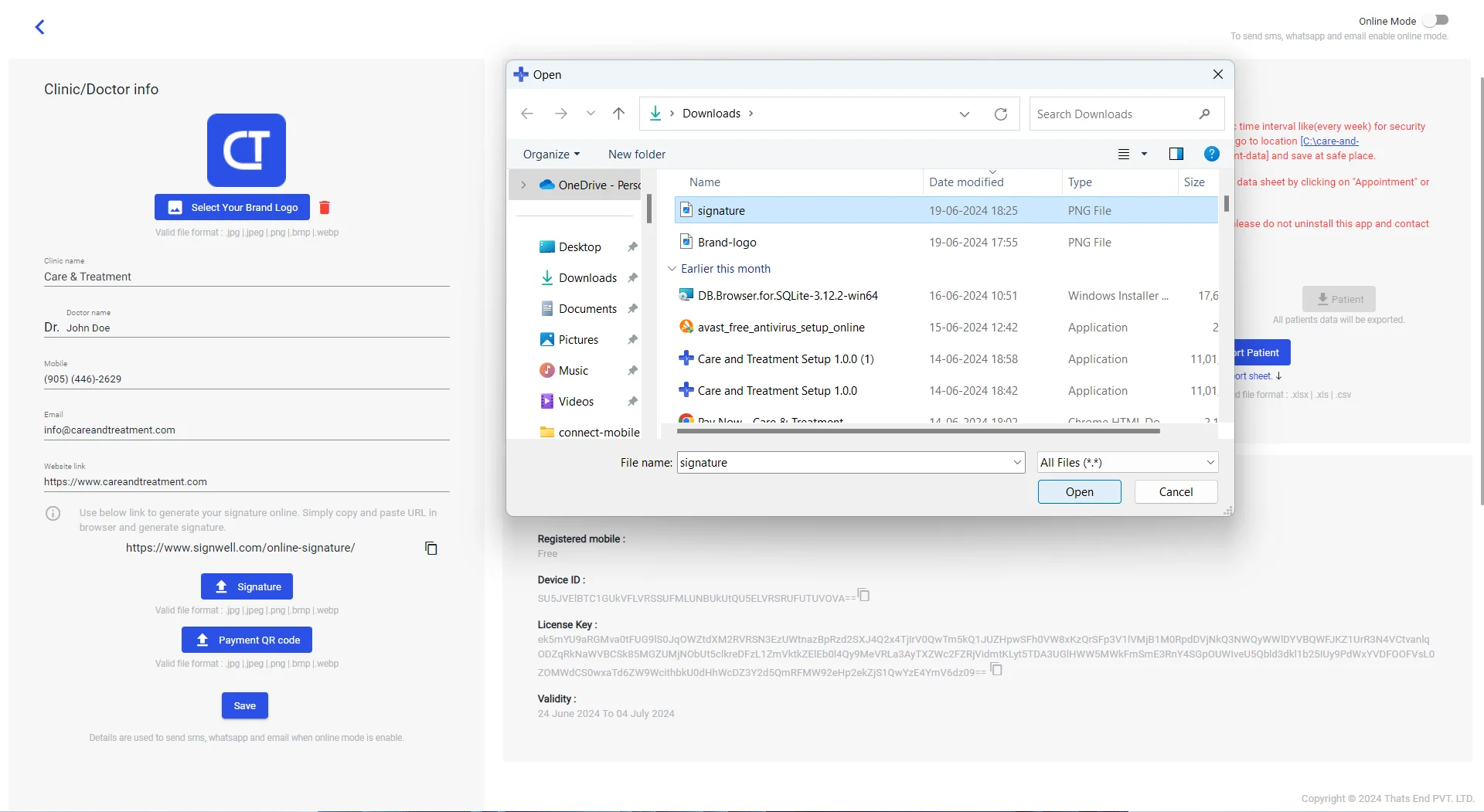Open Pictures in navigation pane
This screenshot has width=1484, height=812.
point(578,340)
